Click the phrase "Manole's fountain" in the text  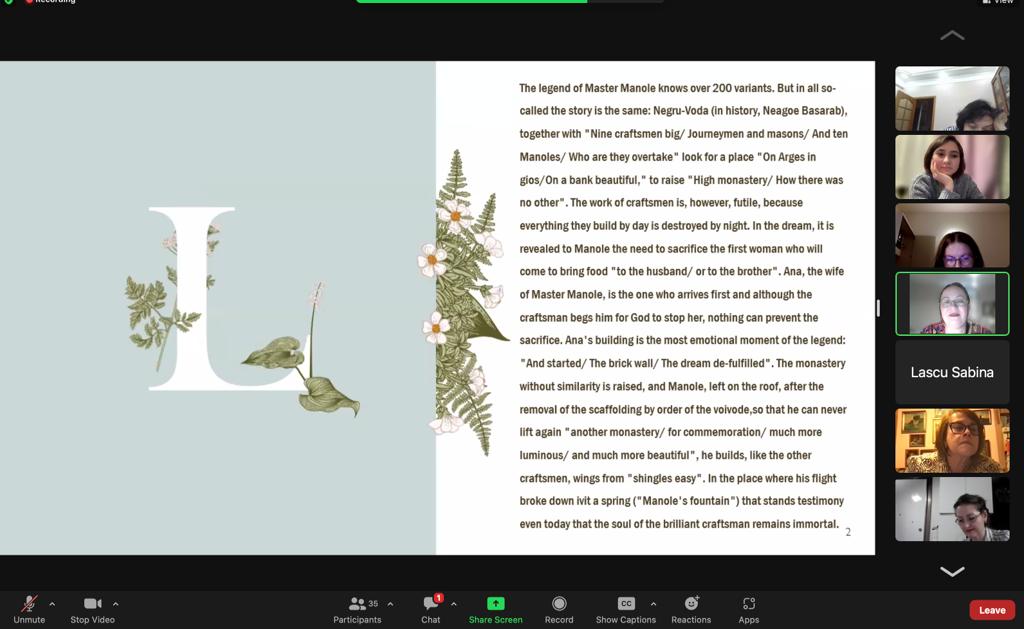(x=684, y=501)
